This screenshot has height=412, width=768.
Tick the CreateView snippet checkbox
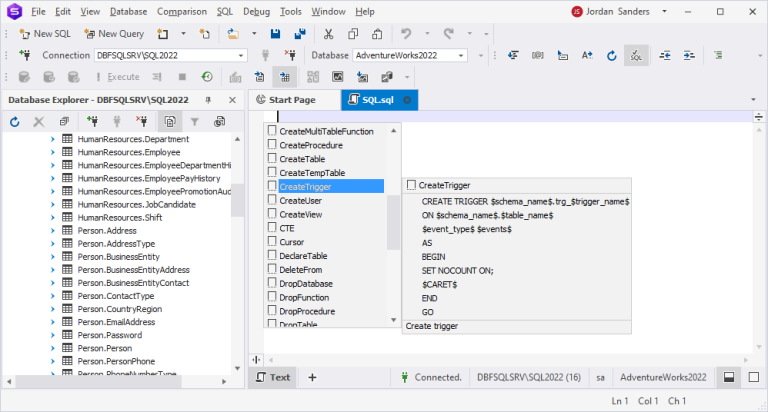click(x=272, y=214)
